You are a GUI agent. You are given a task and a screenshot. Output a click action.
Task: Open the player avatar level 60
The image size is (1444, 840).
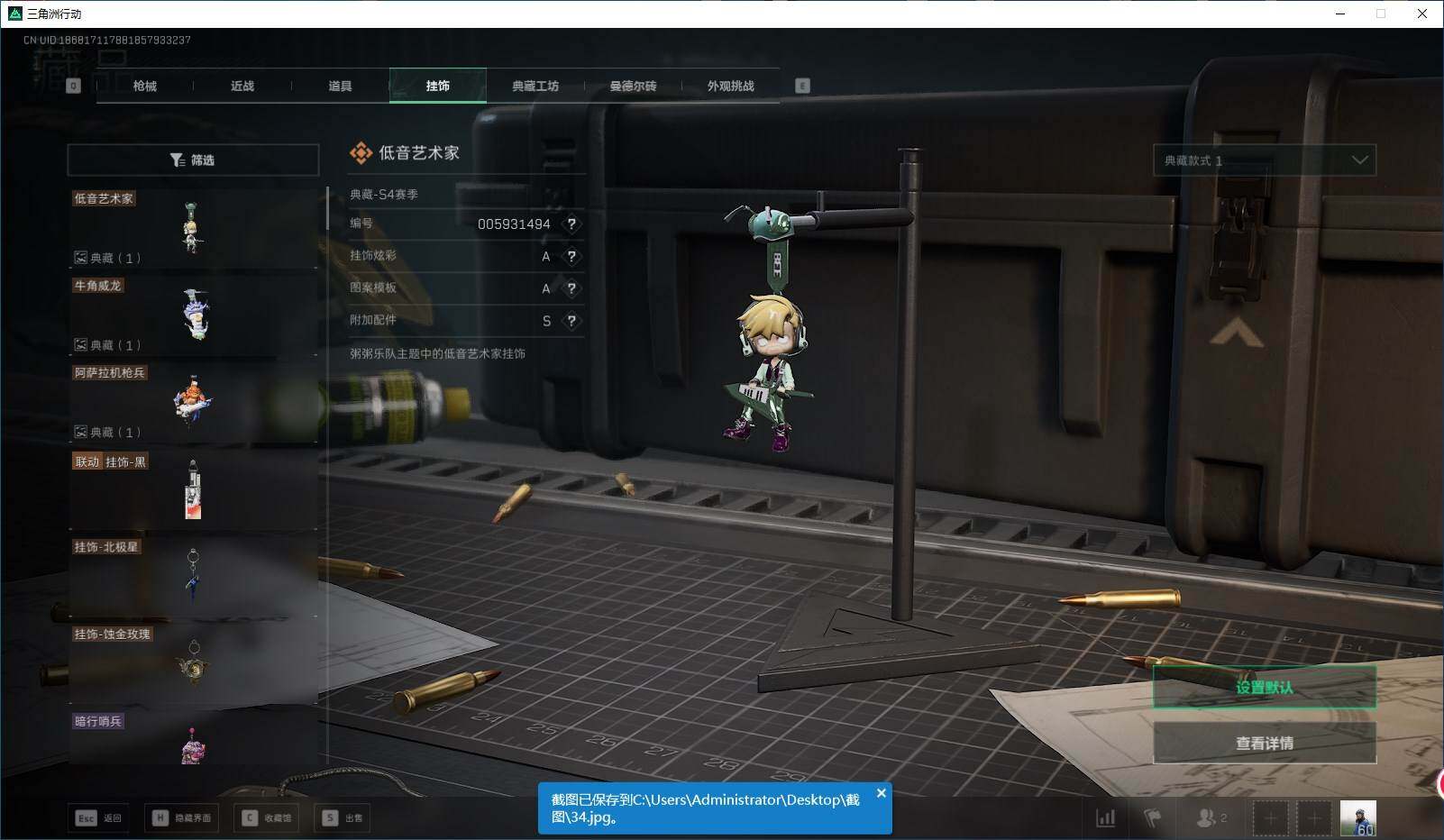coord(1357,817)
